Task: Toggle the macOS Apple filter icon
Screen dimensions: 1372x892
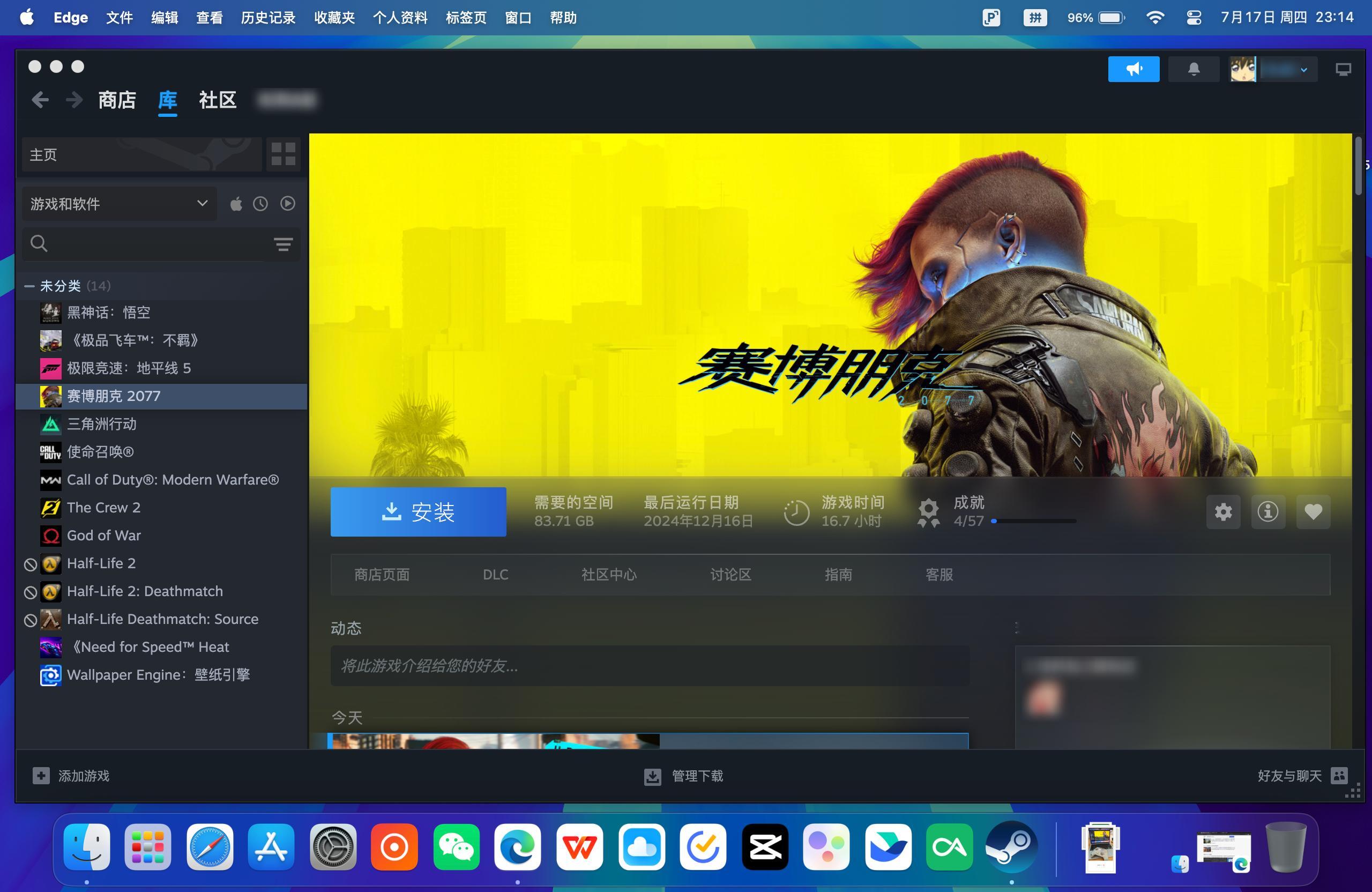Action: (x=236, y=204)
